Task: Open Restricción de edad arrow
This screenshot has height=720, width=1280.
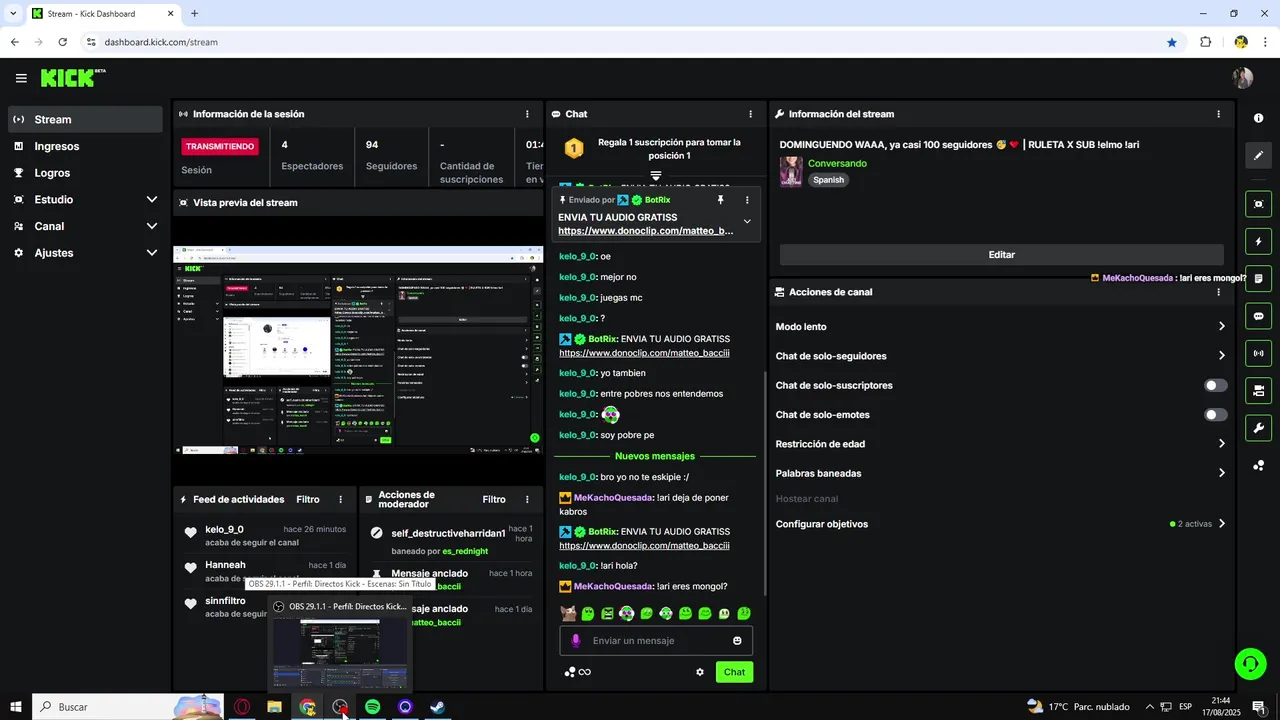Action: 1221,443
